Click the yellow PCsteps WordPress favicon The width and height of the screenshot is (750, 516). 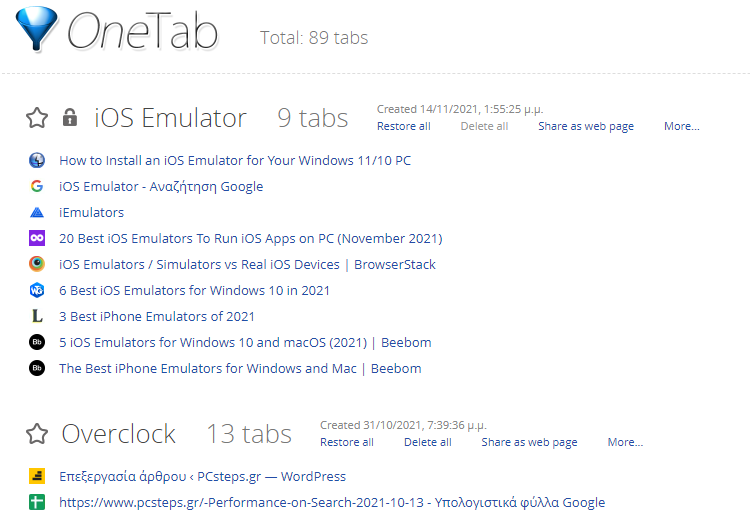tap(37, 476)
